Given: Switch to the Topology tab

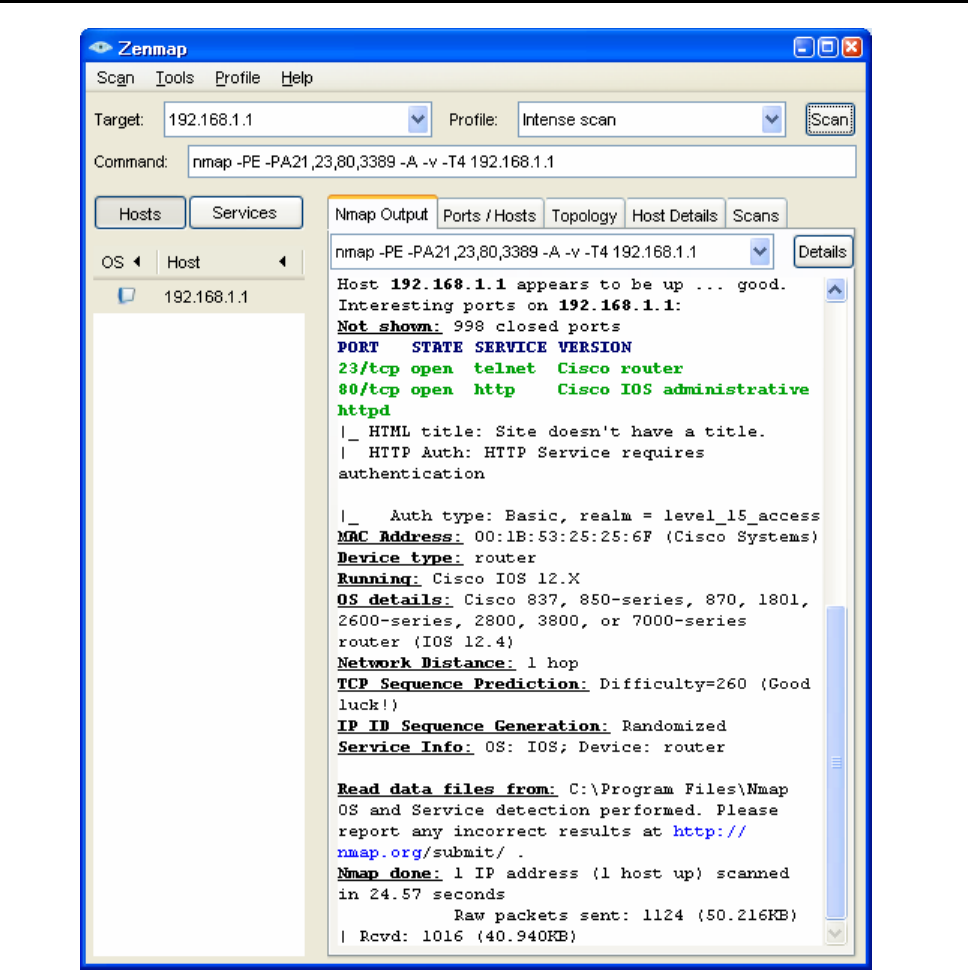Looking at the screenshot, I should (585, 215).
